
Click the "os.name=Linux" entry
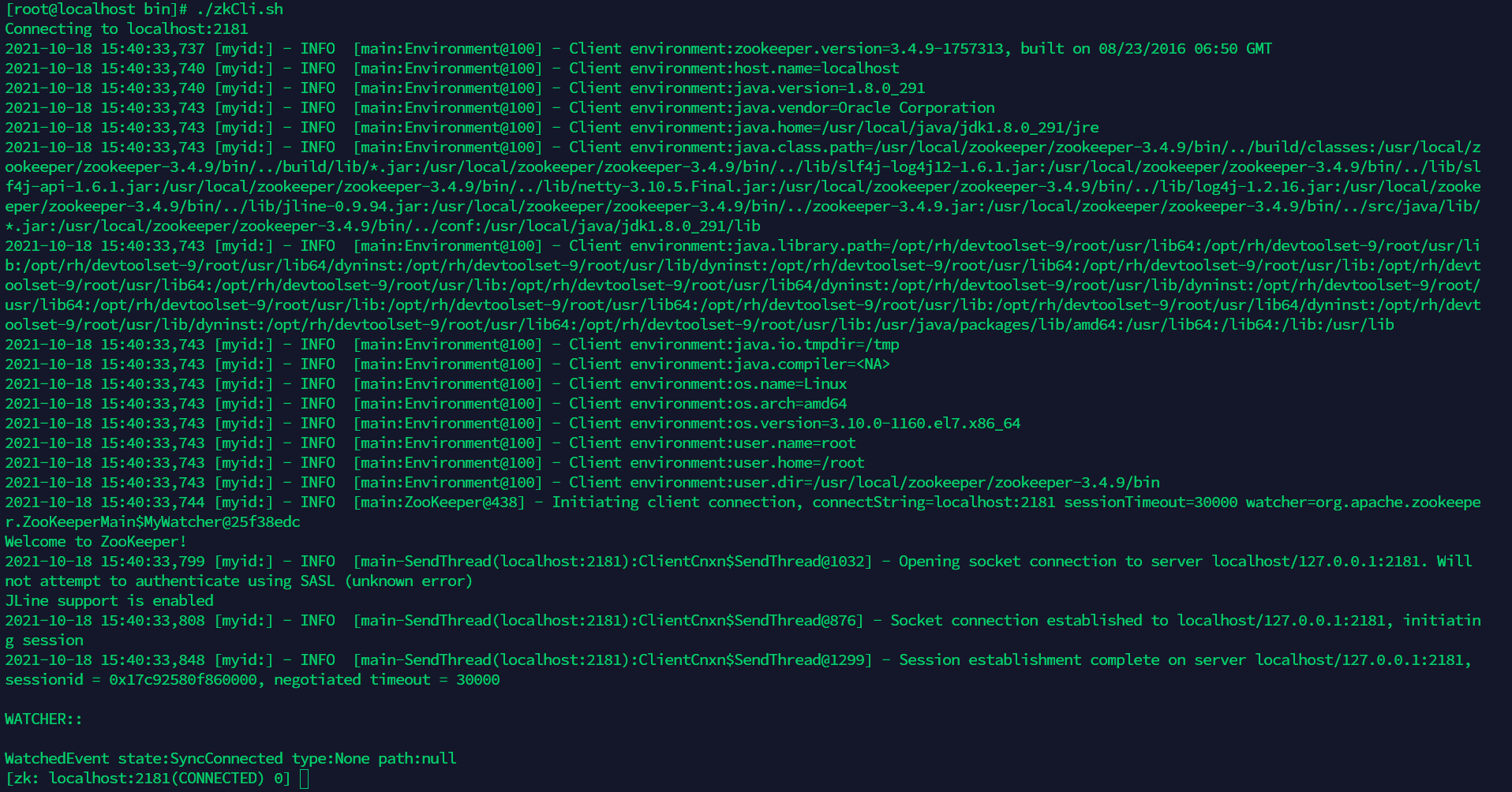[791, 384]
